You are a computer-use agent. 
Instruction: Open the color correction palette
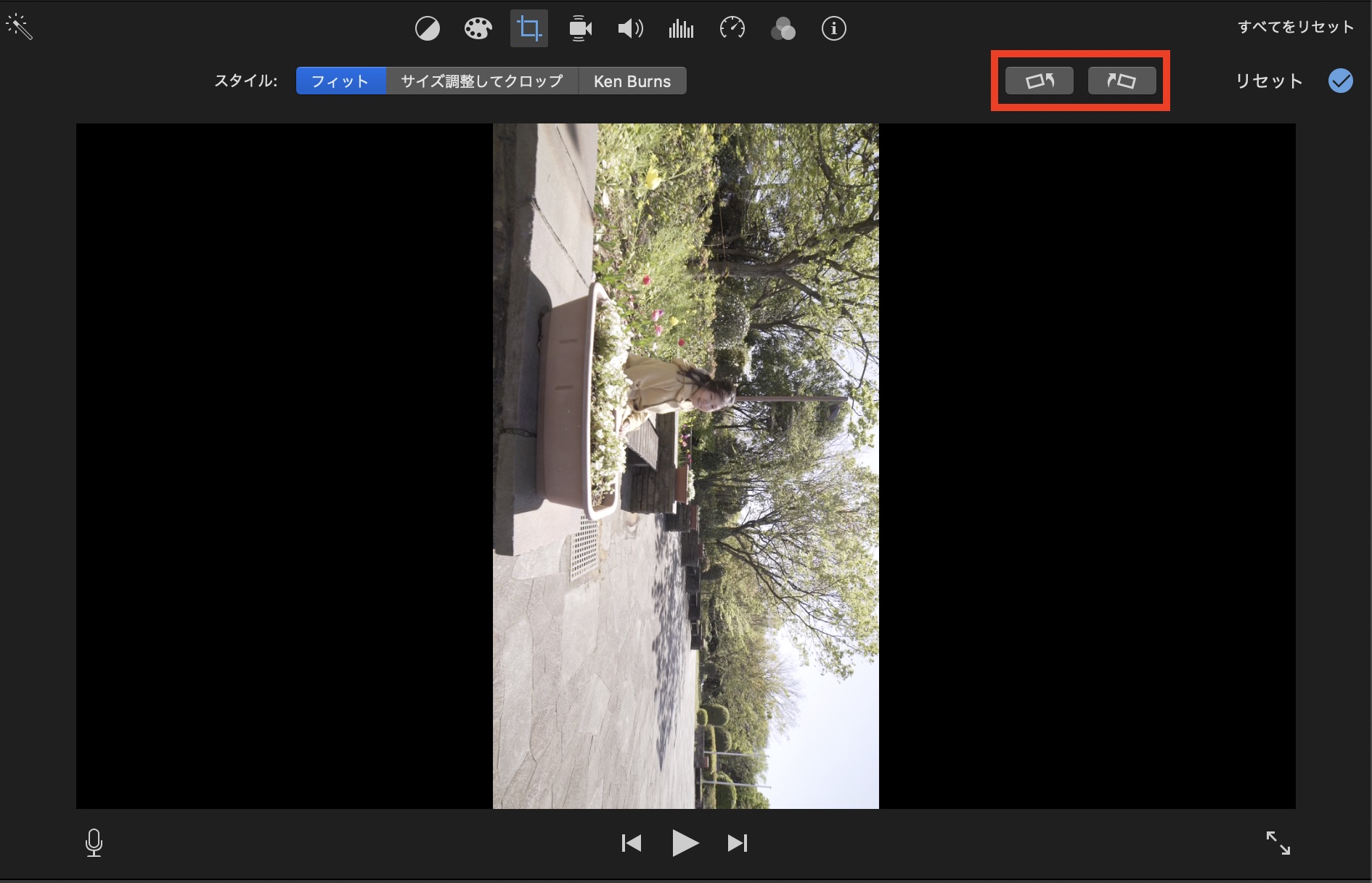click(x=478, y=29)
